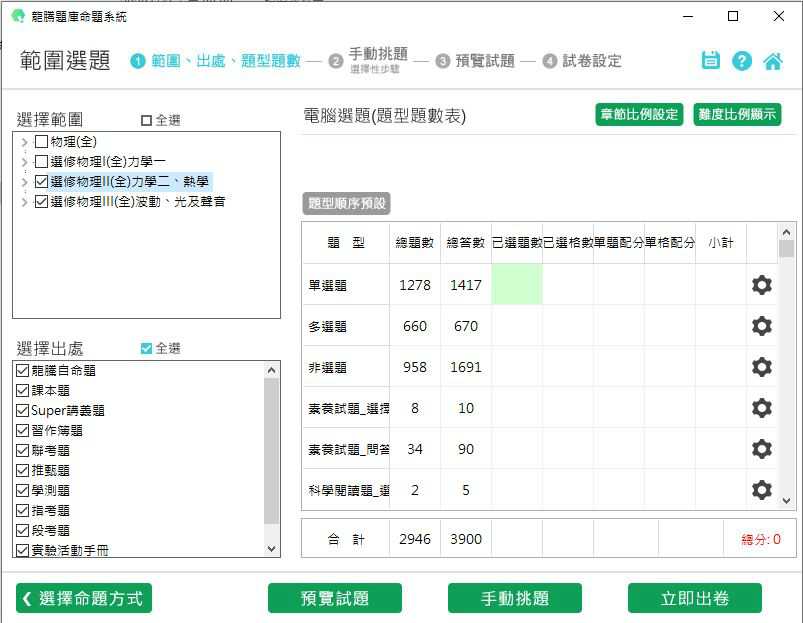803x623 pixels.
Task: Open gear settings for 素養試題_選擇 row
Action: (x=762, y=407)
